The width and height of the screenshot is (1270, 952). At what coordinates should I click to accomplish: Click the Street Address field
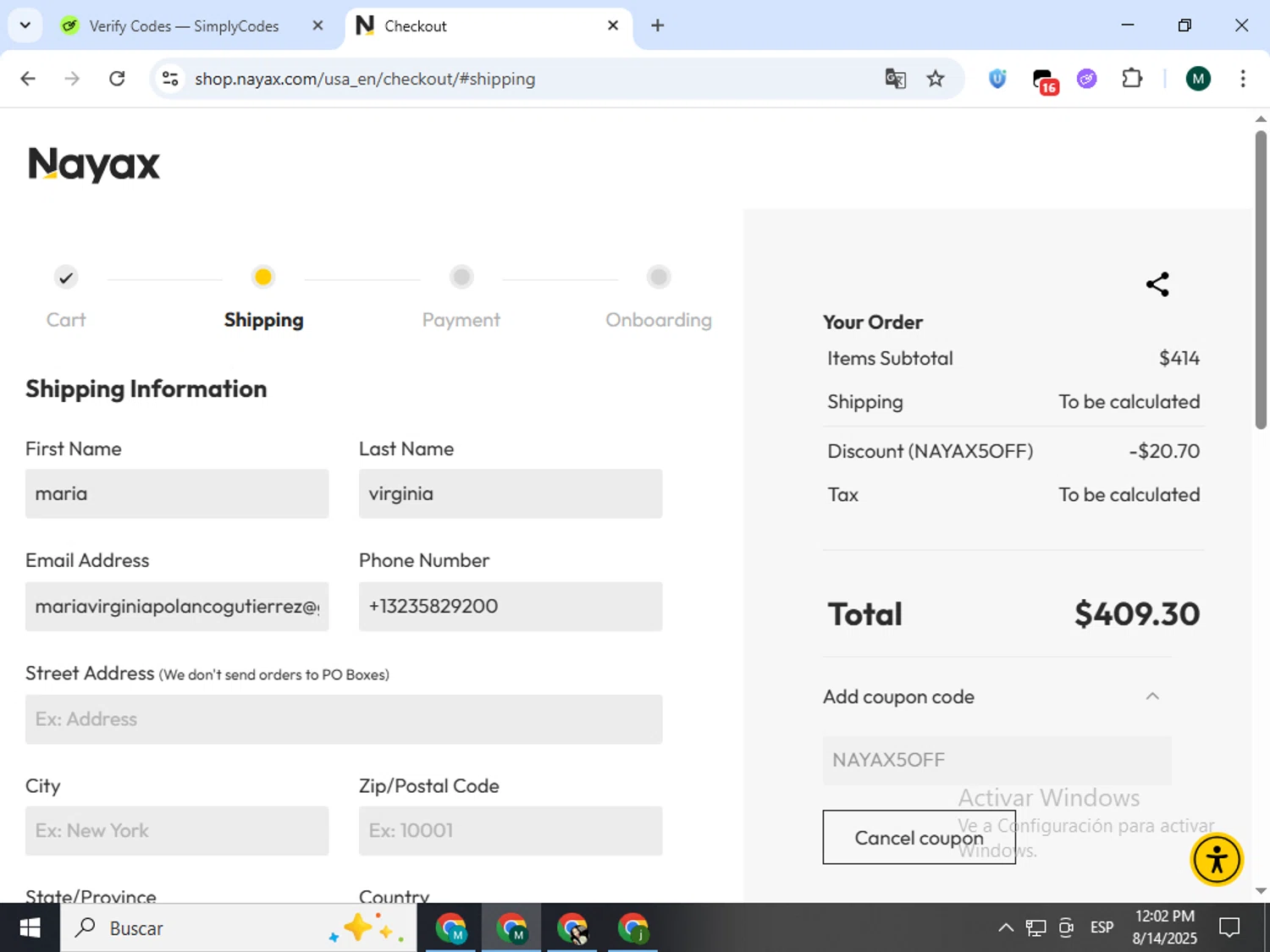[x=344, y=719]
